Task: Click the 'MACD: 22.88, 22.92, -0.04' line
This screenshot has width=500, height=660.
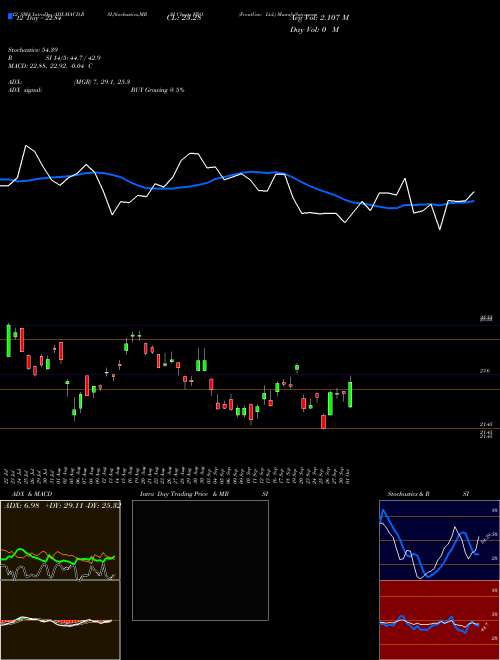Action: 47,66
